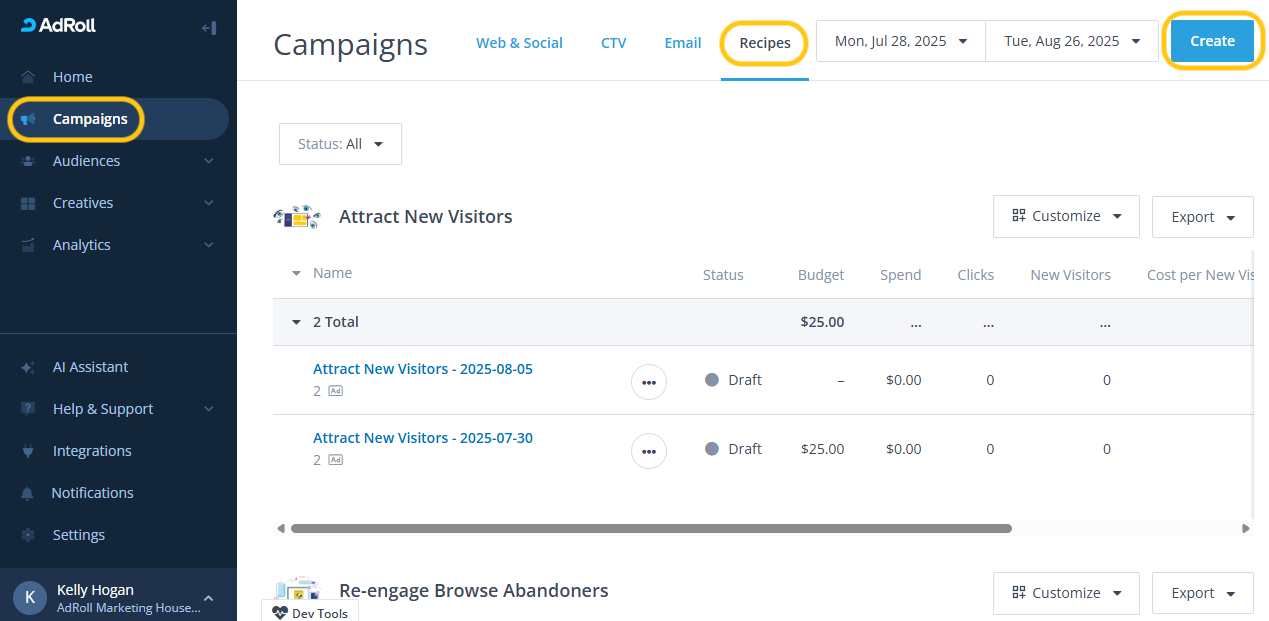Screen dimensions: 1269x621
Task: Open actions menu for the 2025-08-05 campaign
Action: [x=649, y=382]
